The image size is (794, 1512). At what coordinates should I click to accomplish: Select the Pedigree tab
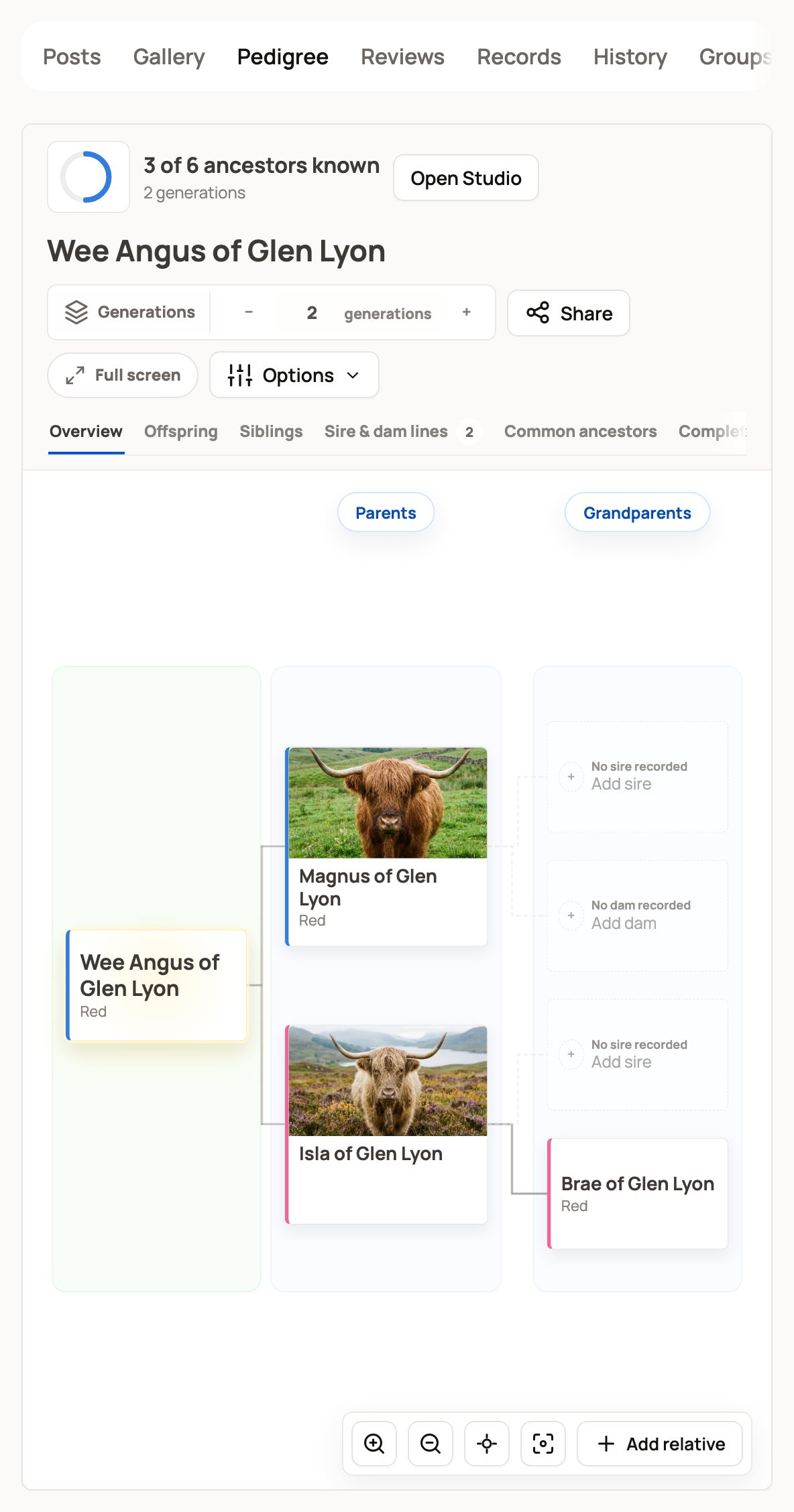283,57
